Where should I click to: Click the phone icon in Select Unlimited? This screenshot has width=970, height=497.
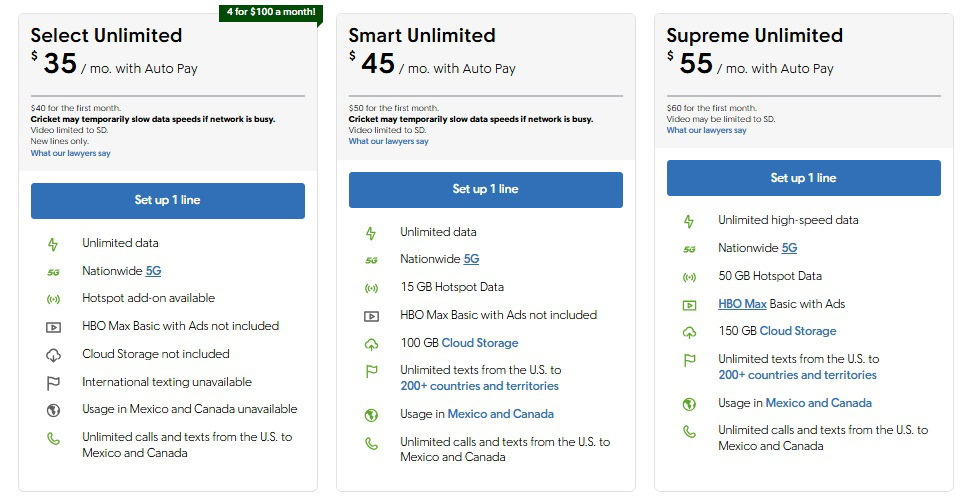(x=53, y=438)
